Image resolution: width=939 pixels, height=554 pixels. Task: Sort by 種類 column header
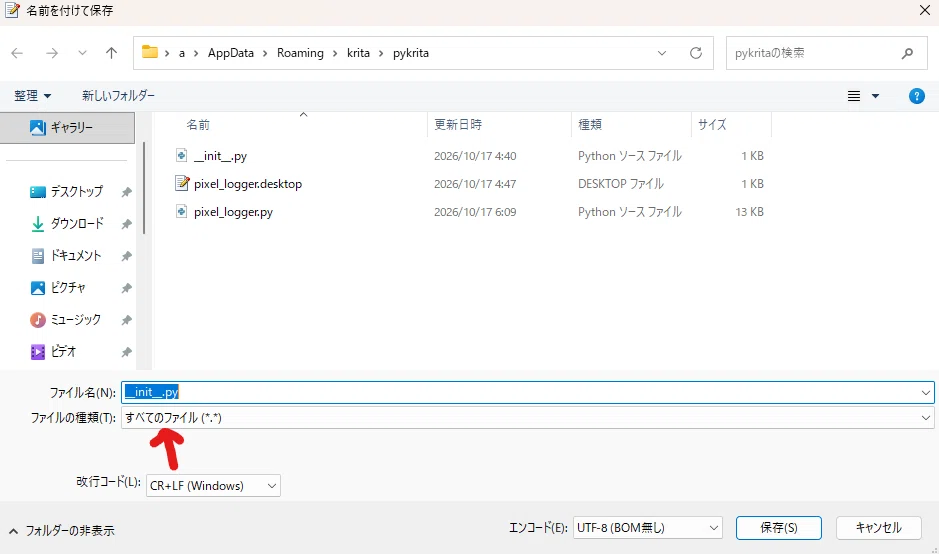[590, 125]
